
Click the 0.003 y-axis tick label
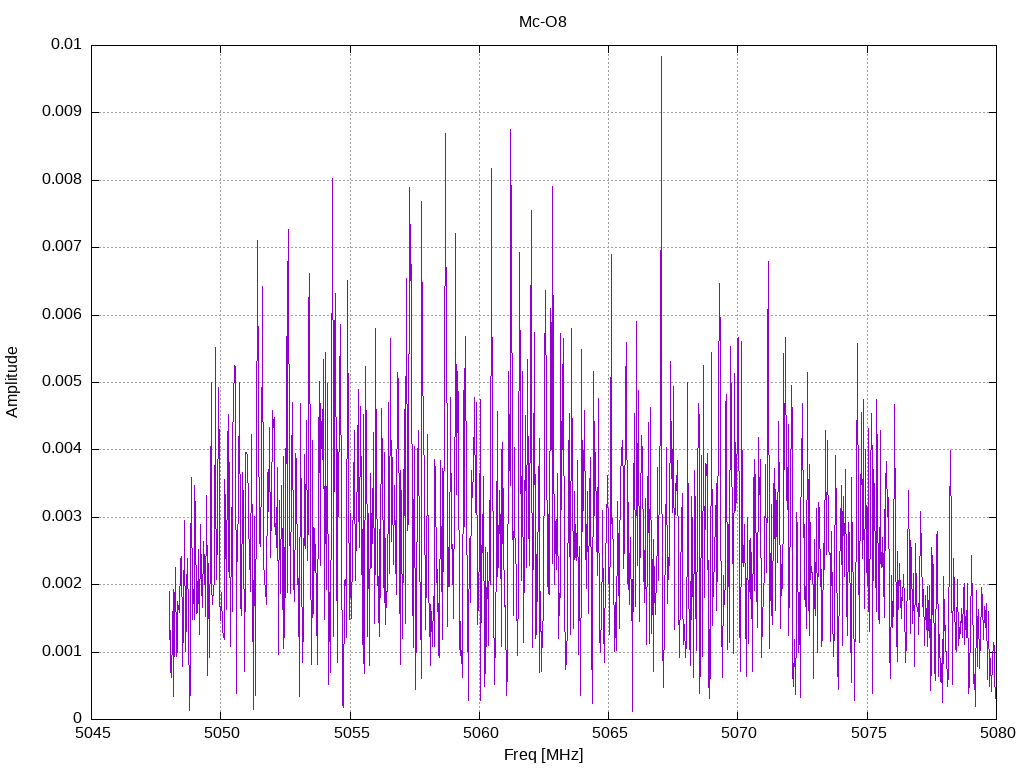pos(62,517)
